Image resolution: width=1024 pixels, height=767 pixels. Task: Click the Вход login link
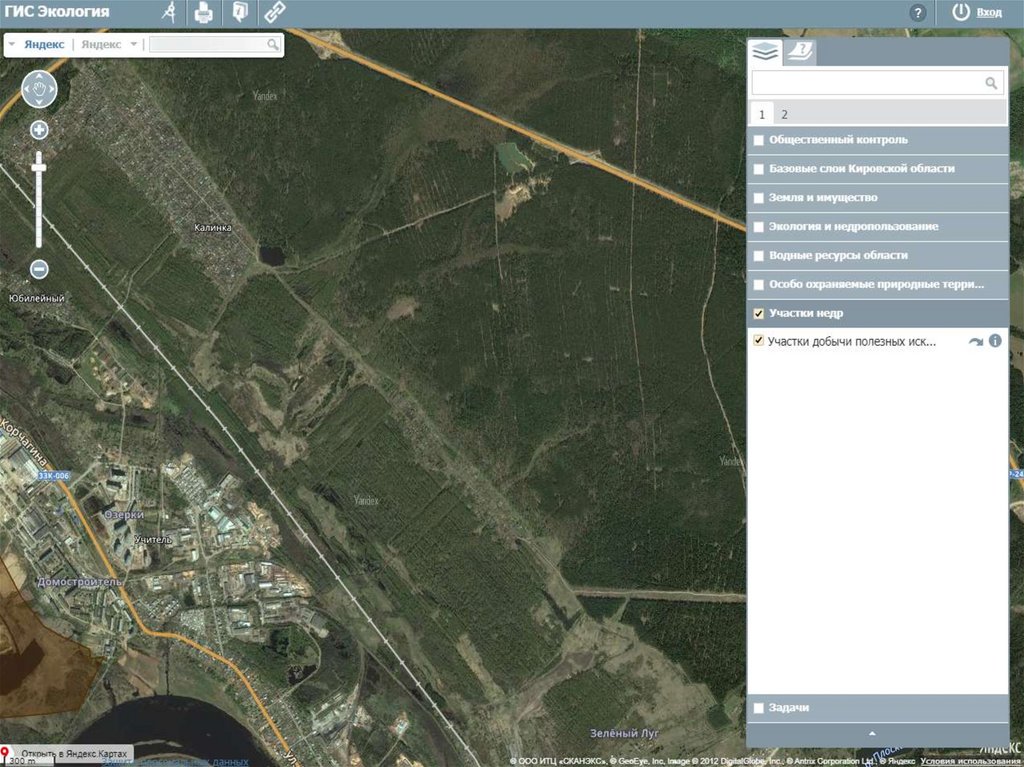tap(988, 12)
